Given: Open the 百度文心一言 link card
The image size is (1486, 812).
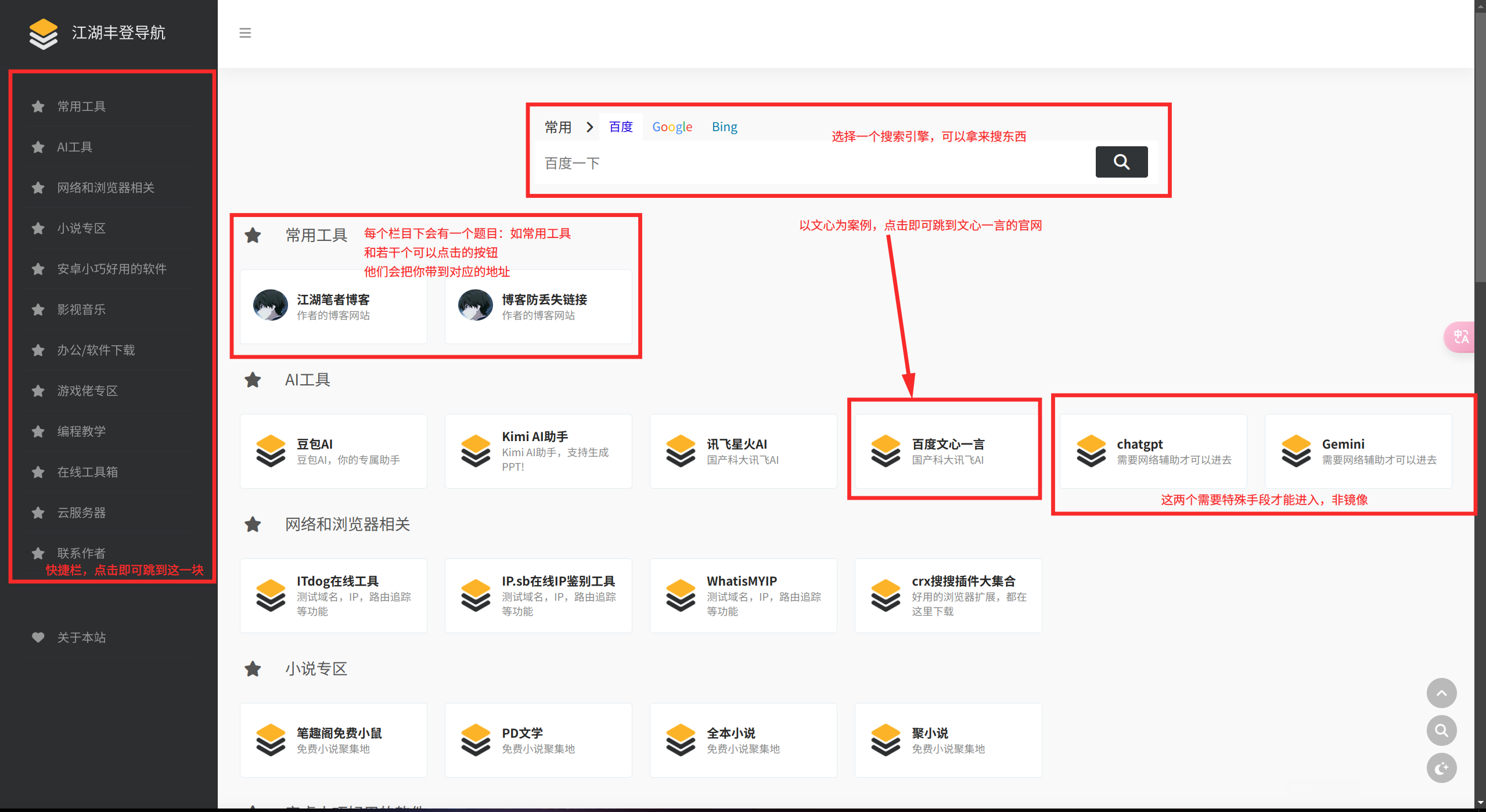Looking at the screenshot, I should 947,451.
